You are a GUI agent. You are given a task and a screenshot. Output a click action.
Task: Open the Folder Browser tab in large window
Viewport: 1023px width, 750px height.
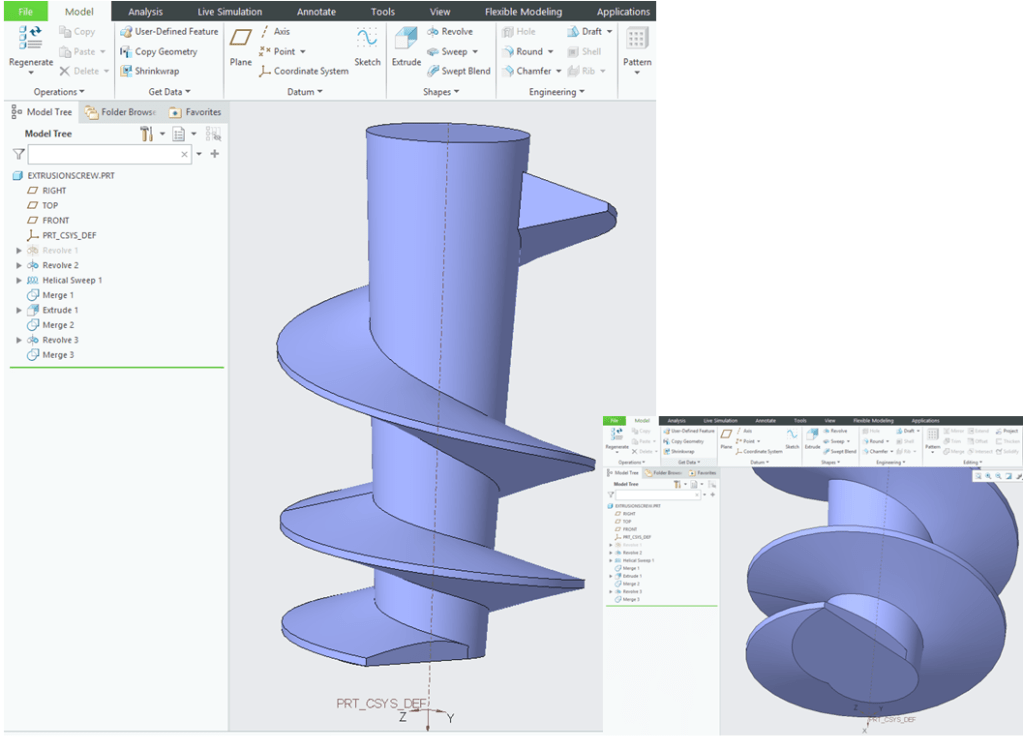pyautogui.click(x=120, y=112)
